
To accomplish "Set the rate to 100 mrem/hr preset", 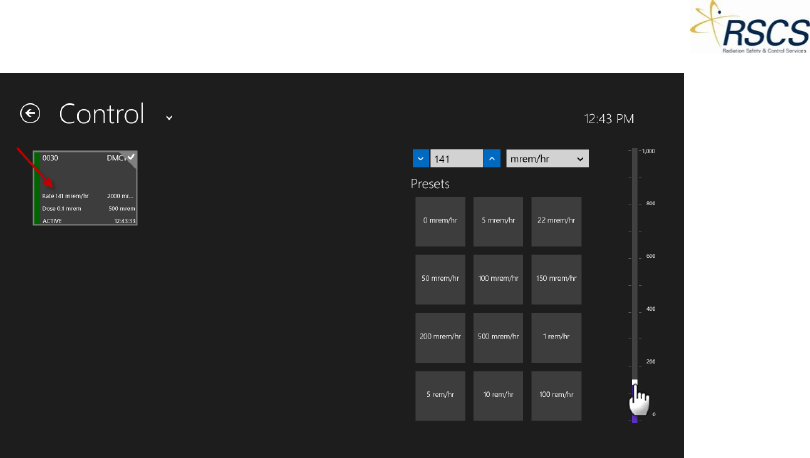I will click(498, 279).
